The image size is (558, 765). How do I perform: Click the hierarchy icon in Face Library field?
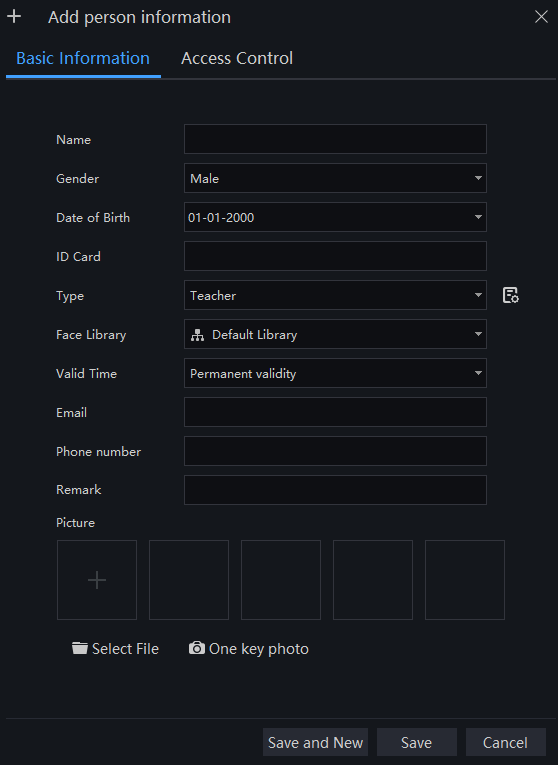198,335
